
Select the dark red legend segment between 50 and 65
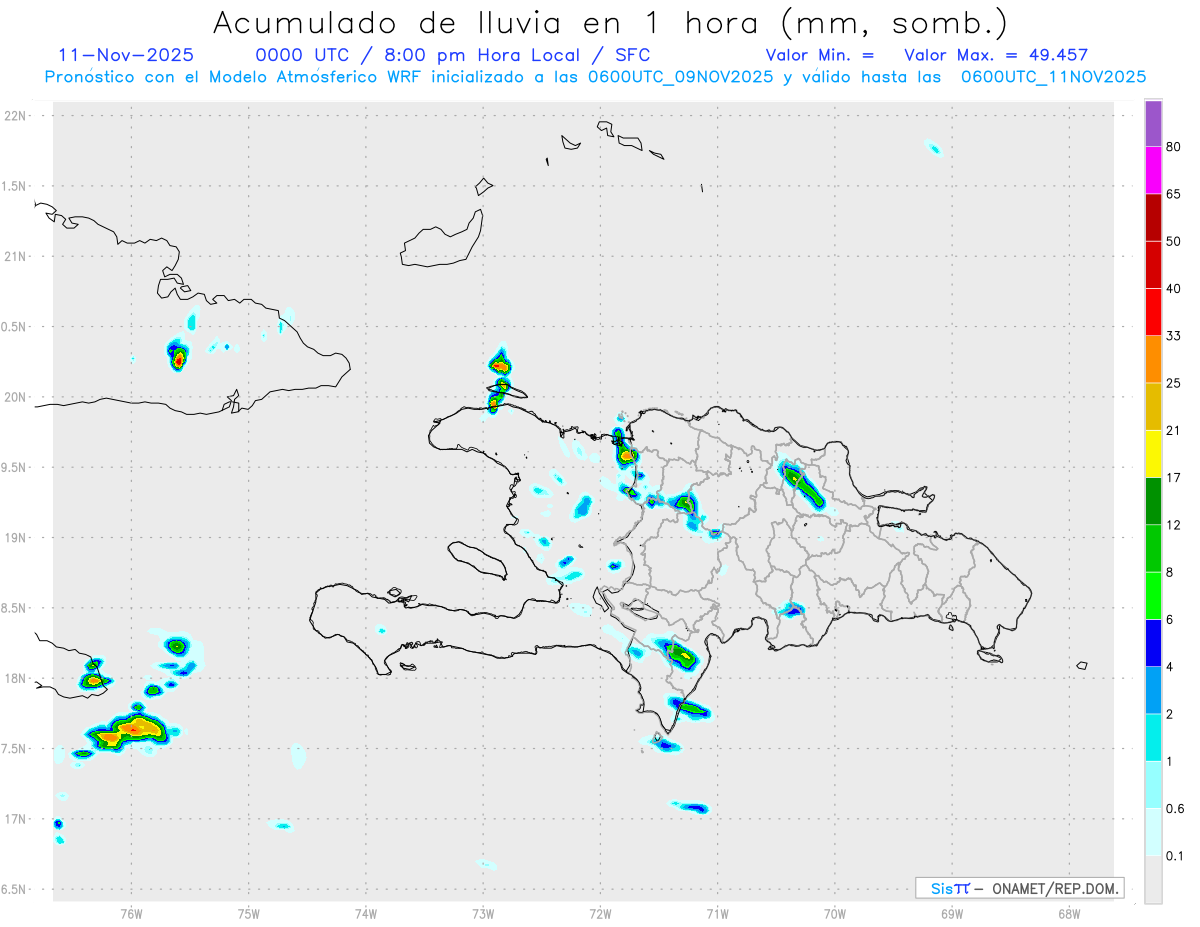tap(1153, 217)
